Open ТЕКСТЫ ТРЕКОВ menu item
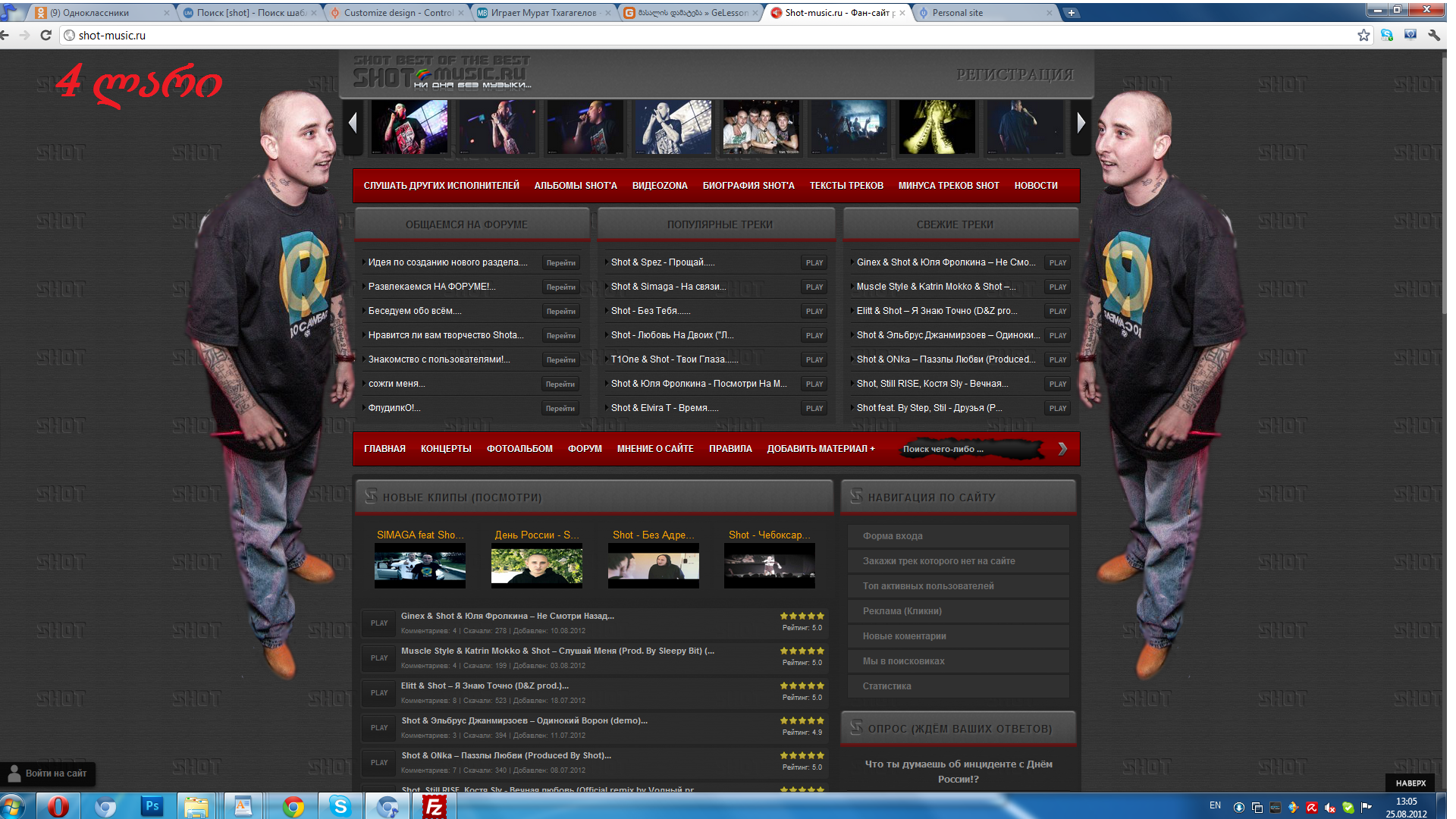 pyautogui.click(x=846, y=186)
